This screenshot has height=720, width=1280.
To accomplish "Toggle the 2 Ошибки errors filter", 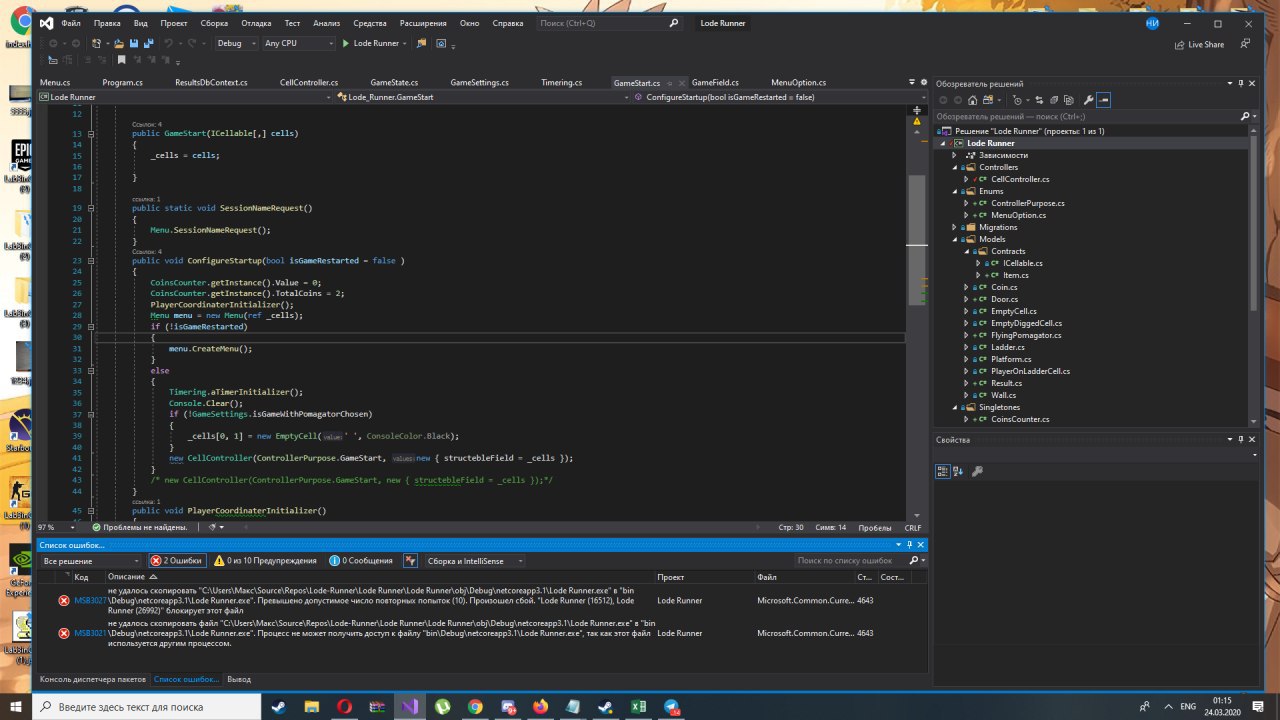I will click(176, 561).
